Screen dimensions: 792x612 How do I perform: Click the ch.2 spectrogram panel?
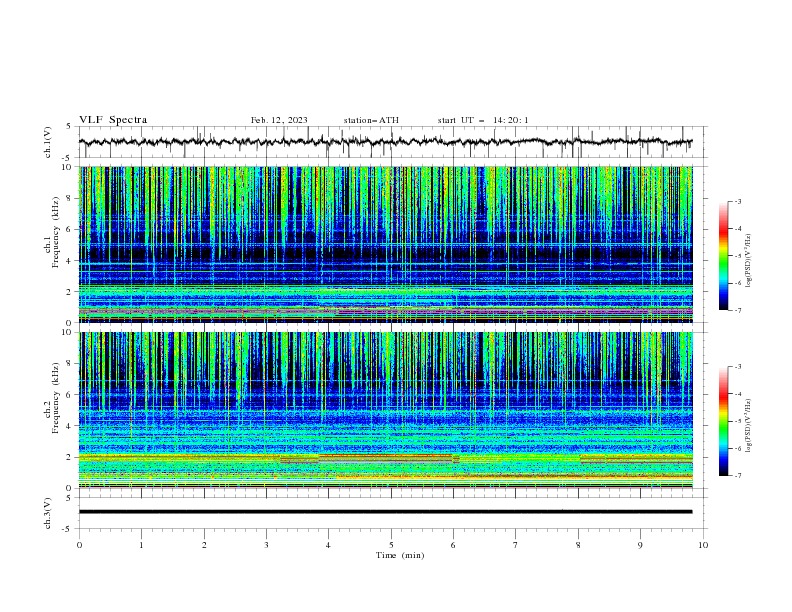click(385, 410)
